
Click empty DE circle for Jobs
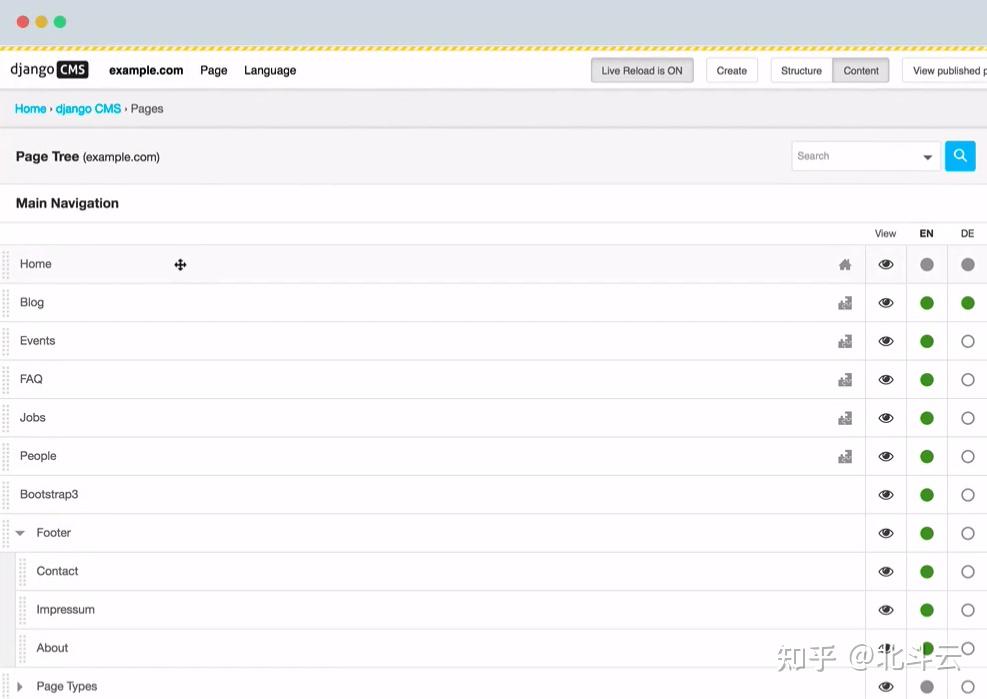[x=967, y=418]
